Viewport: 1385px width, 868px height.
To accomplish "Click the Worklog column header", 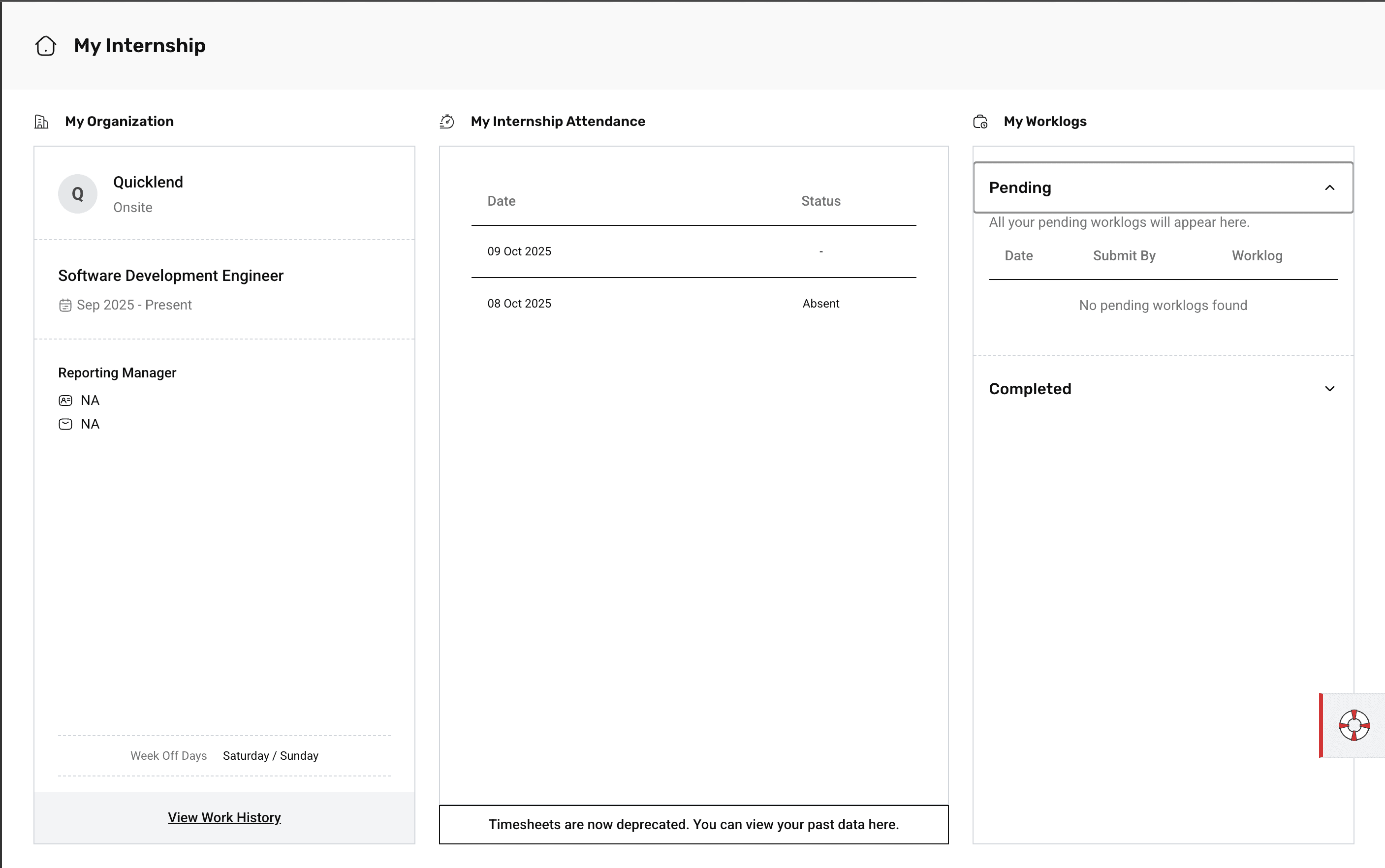I will pyautogui.click(x=1257, y=256).
